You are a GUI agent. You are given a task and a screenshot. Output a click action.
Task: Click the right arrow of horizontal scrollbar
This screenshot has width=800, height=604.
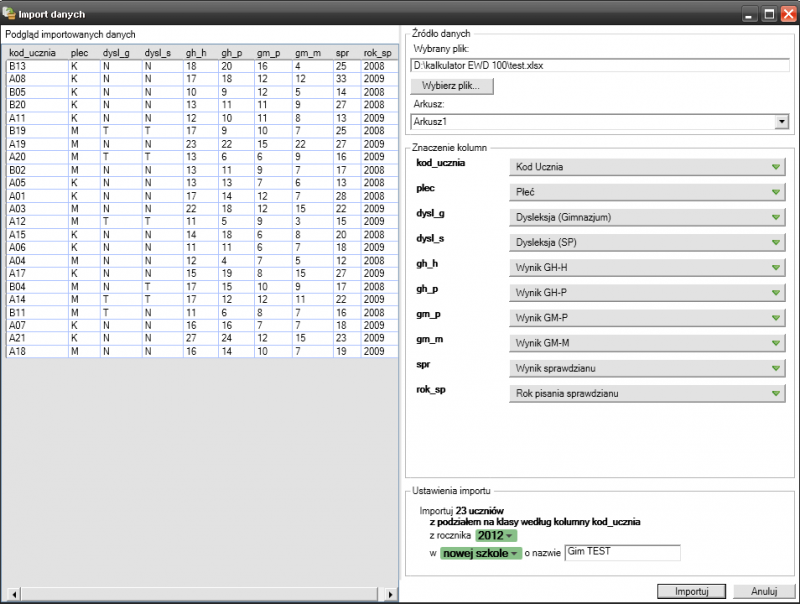(x=390, y=594)
